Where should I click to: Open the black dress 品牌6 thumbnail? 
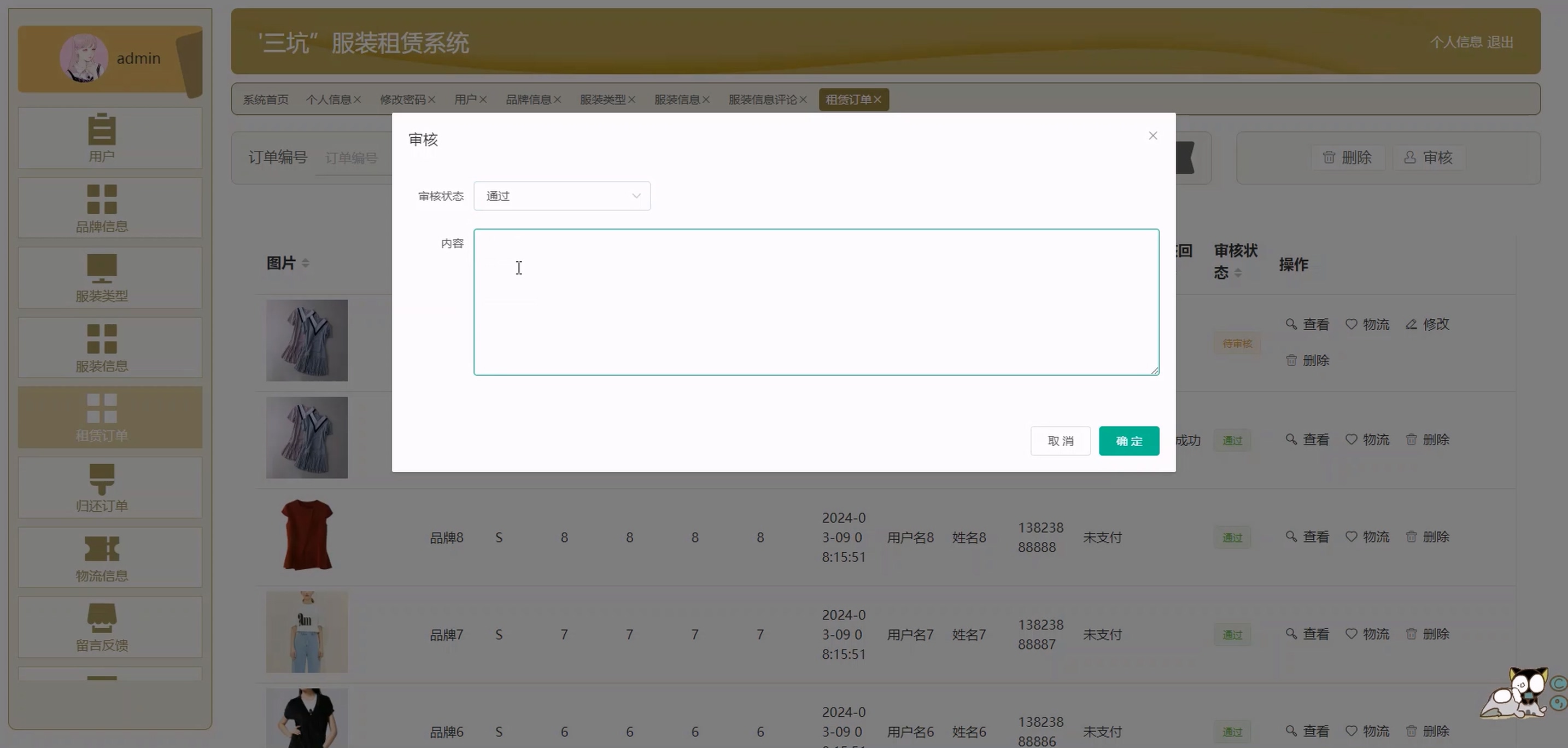tap(307, 718)
